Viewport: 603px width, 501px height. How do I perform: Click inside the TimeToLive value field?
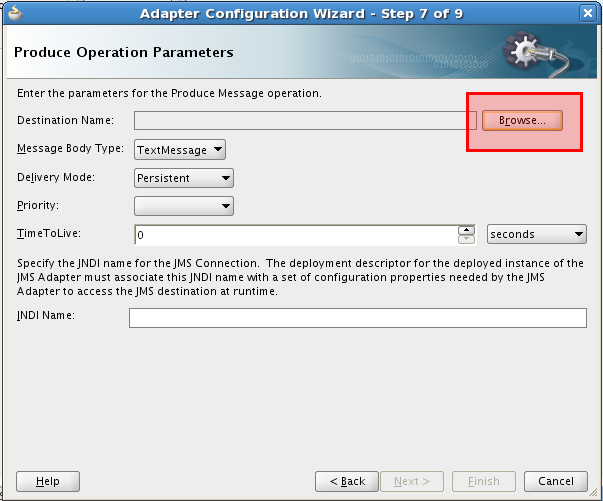[x=296, y=235]
